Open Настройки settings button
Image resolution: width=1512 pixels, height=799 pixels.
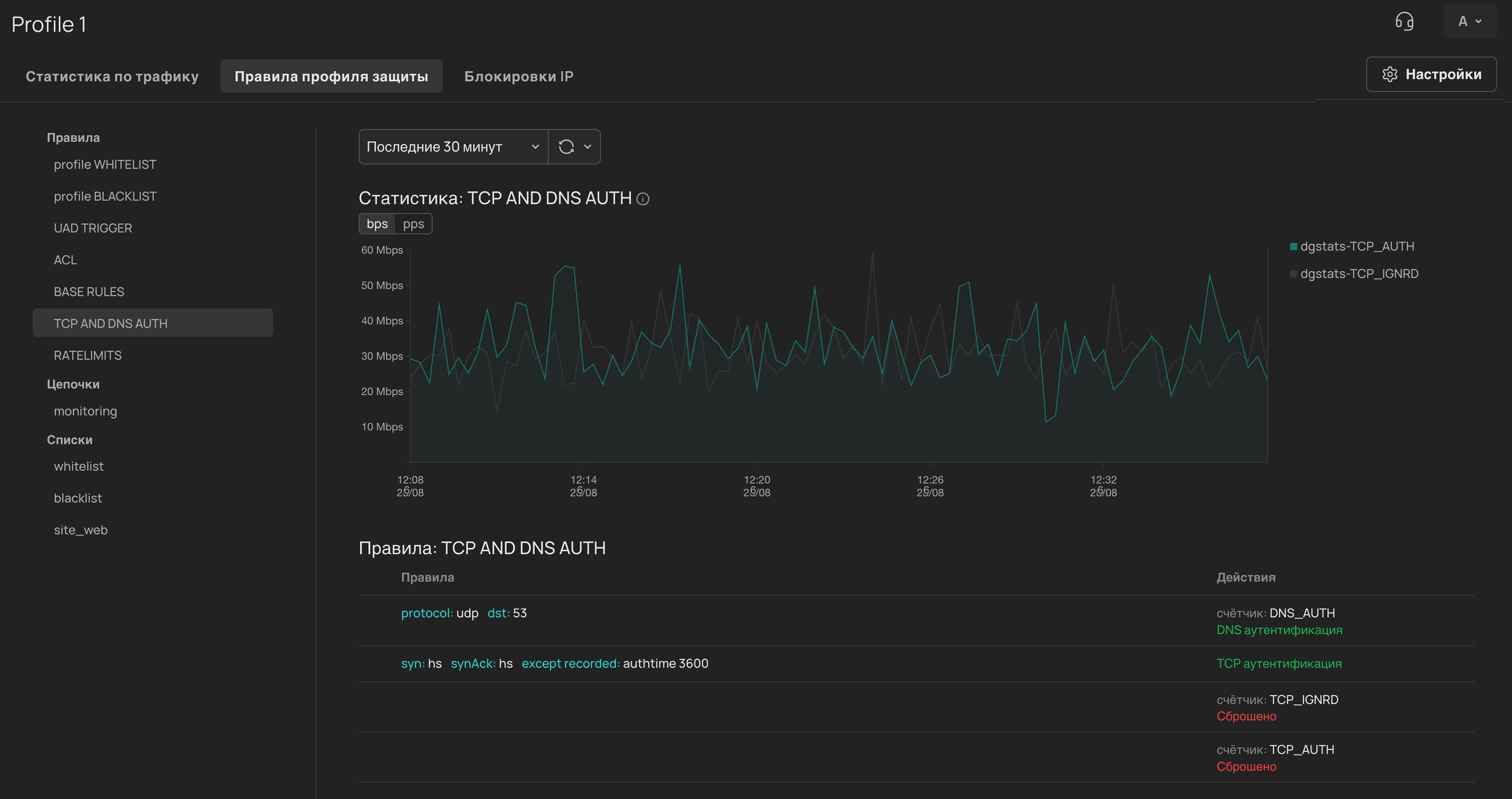(1431, 75)
